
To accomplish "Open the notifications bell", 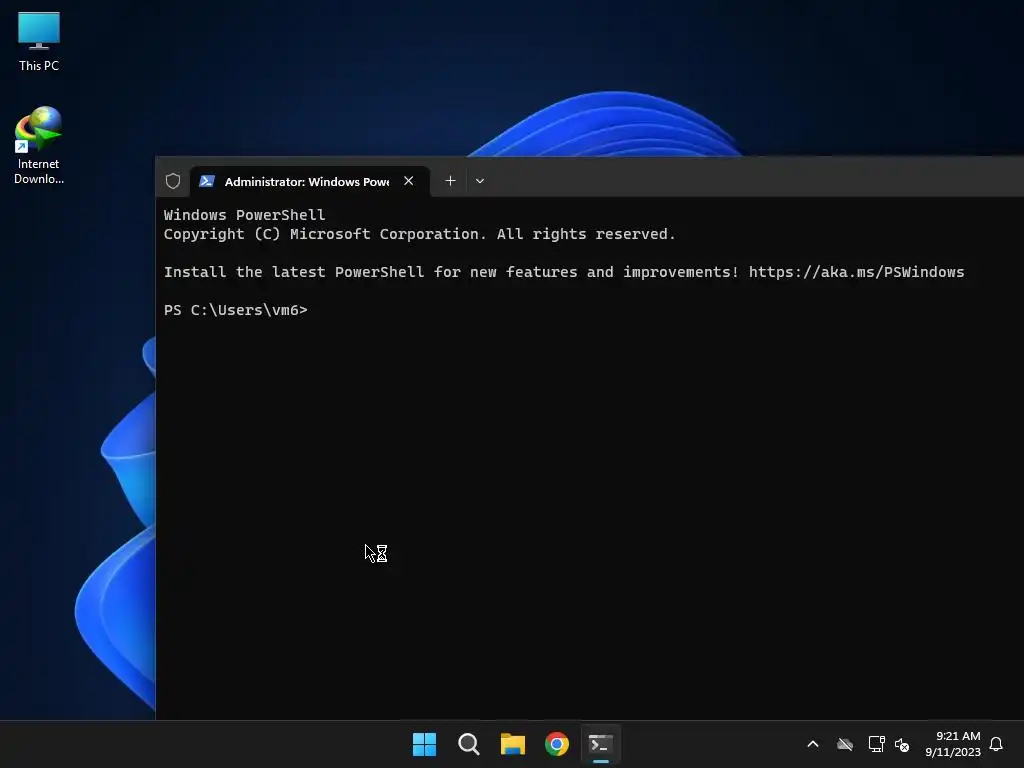I will click(x=996, y=744).
